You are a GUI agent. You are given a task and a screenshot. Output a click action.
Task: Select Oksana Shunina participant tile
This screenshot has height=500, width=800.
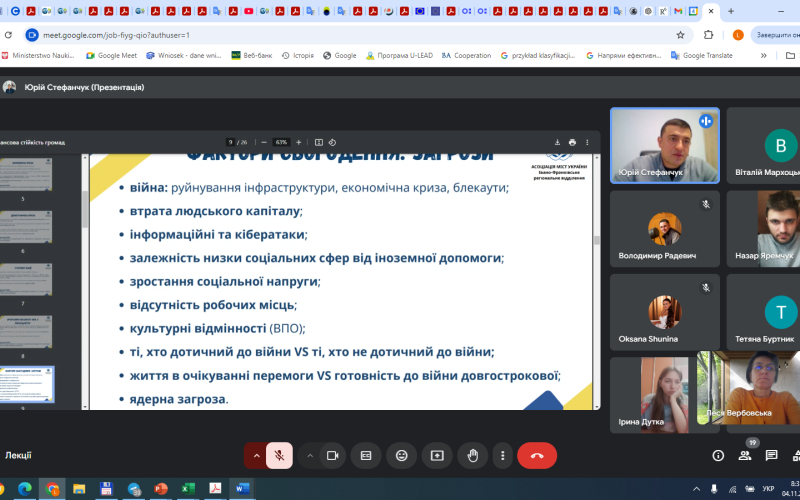665,312
